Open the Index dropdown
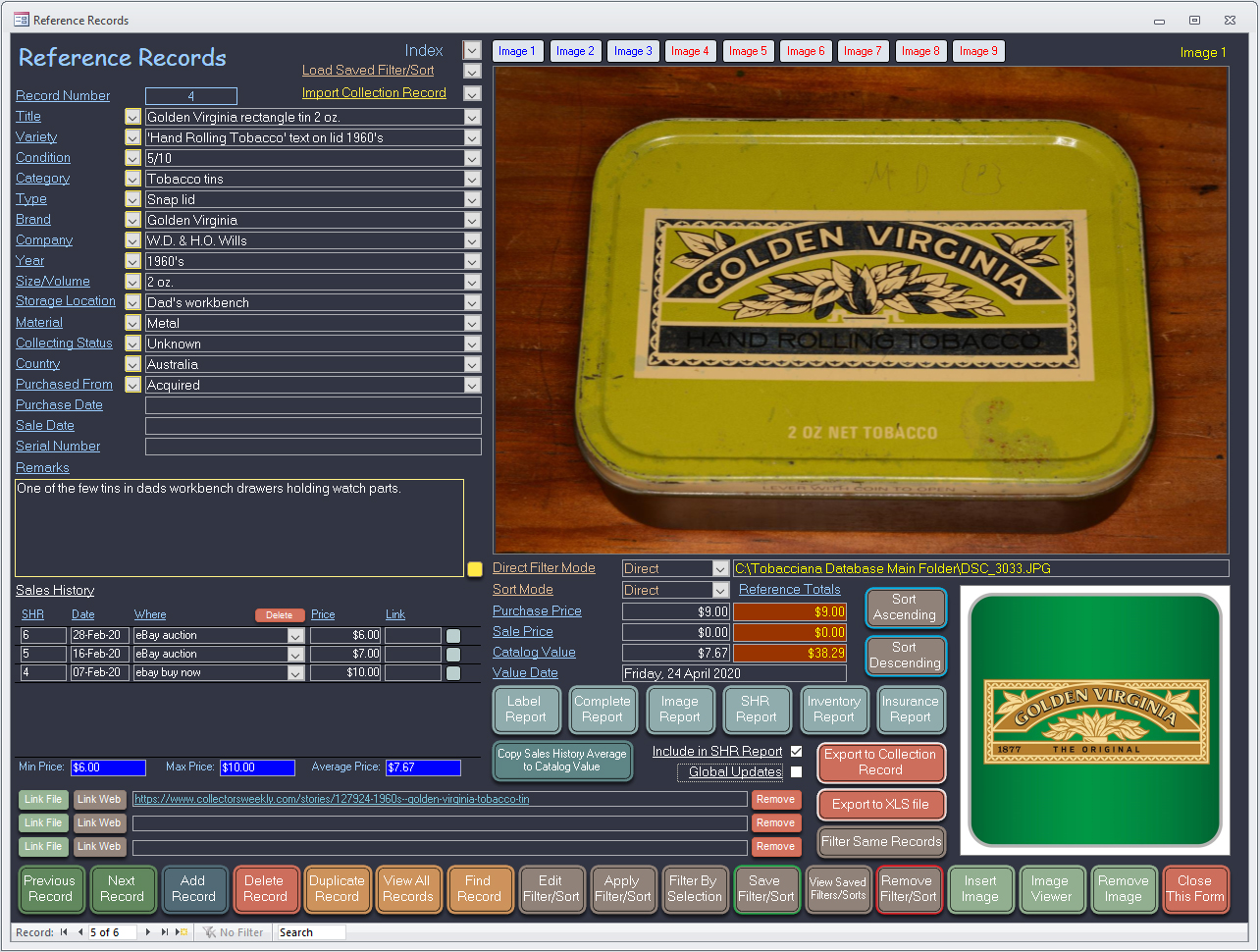This screenshot has width=1260, height=952. 472,51
